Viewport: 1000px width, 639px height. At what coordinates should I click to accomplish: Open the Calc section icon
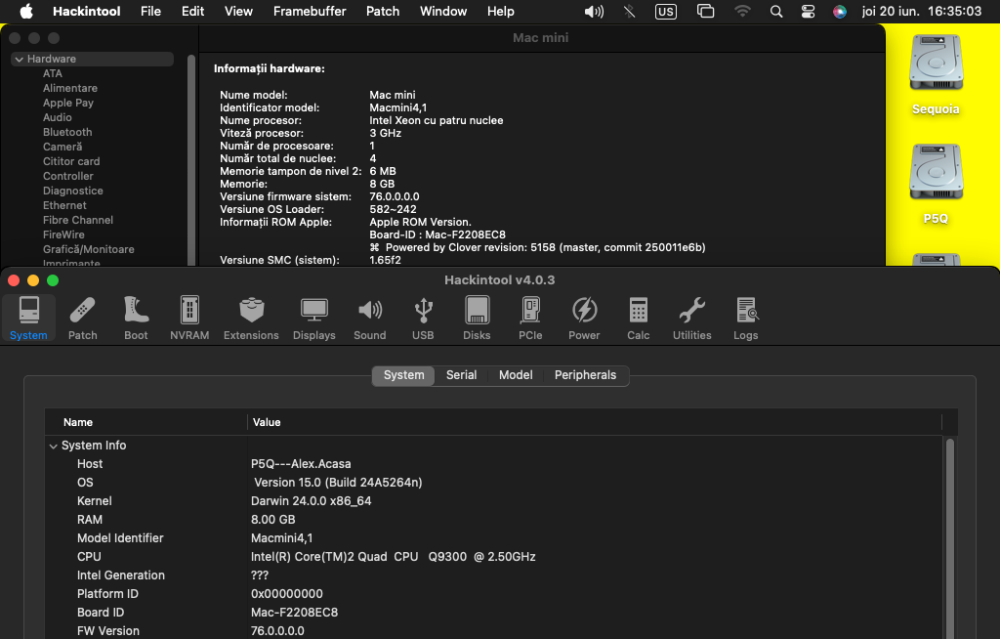coord(638,318)
